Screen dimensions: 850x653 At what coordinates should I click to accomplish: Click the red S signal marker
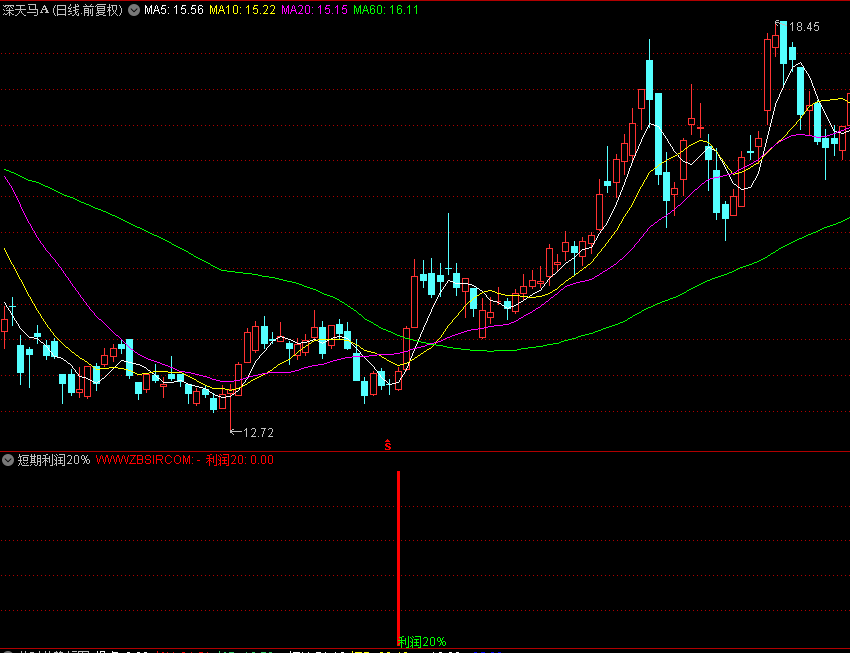(x=388, y=445)
